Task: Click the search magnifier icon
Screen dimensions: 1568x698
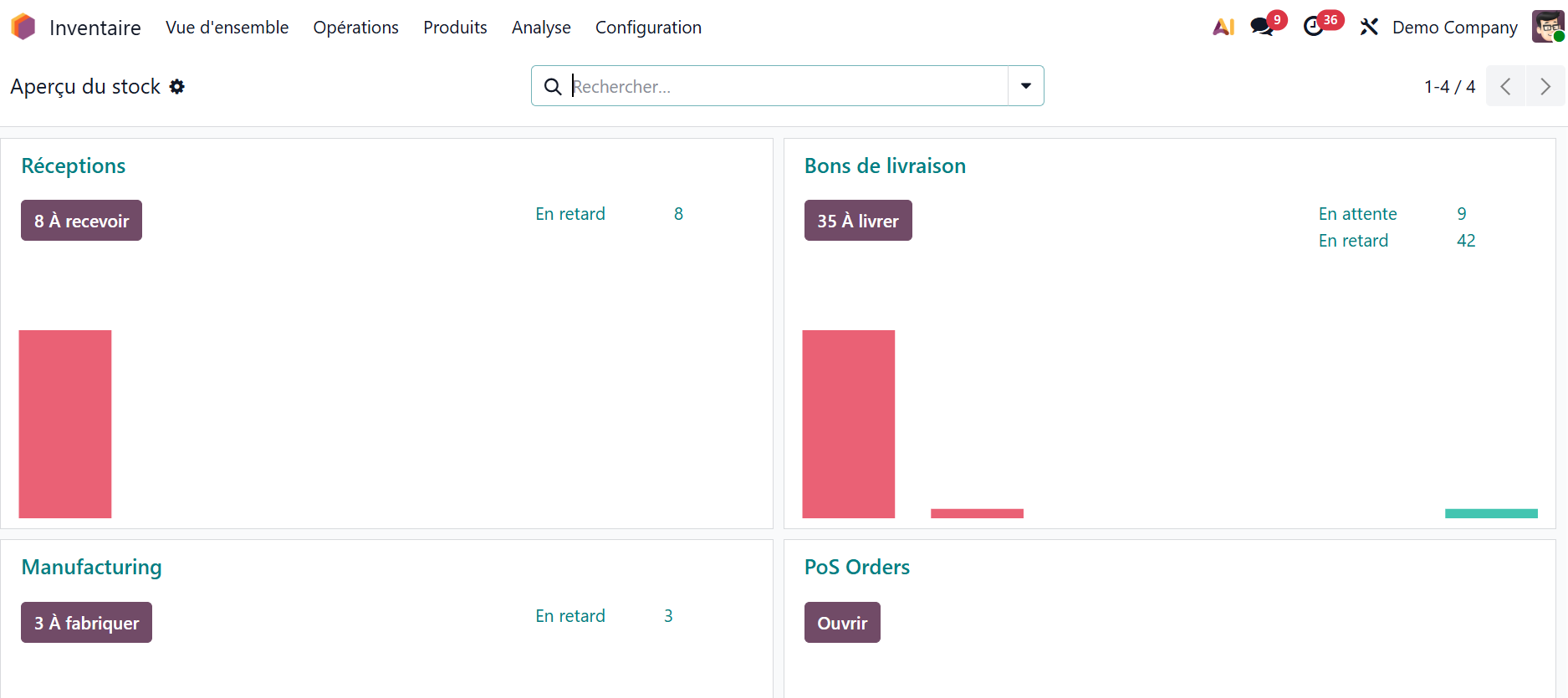Action: coord(553,86)
